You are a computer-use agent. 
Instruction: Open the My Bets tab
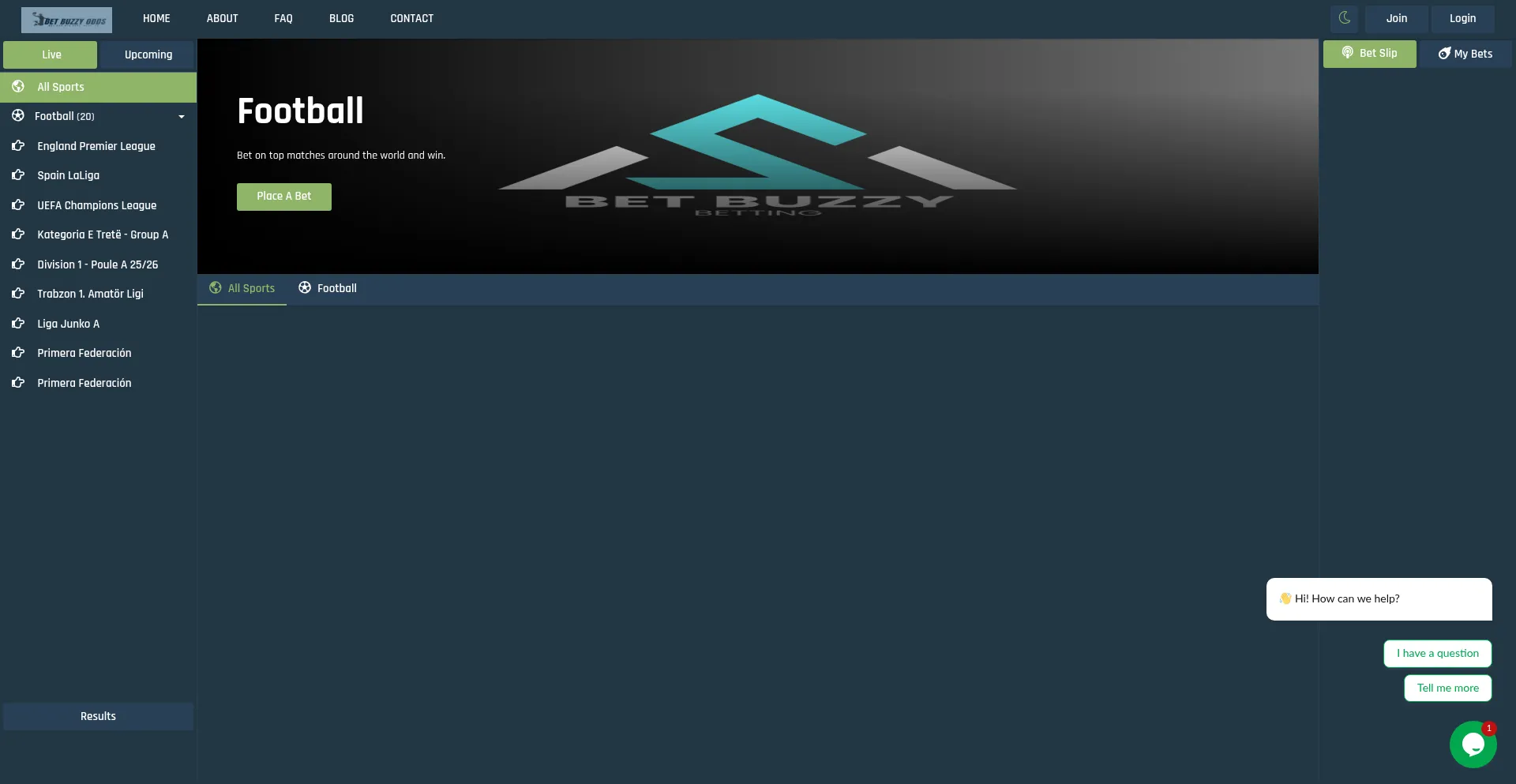[x=1465, y=54]
